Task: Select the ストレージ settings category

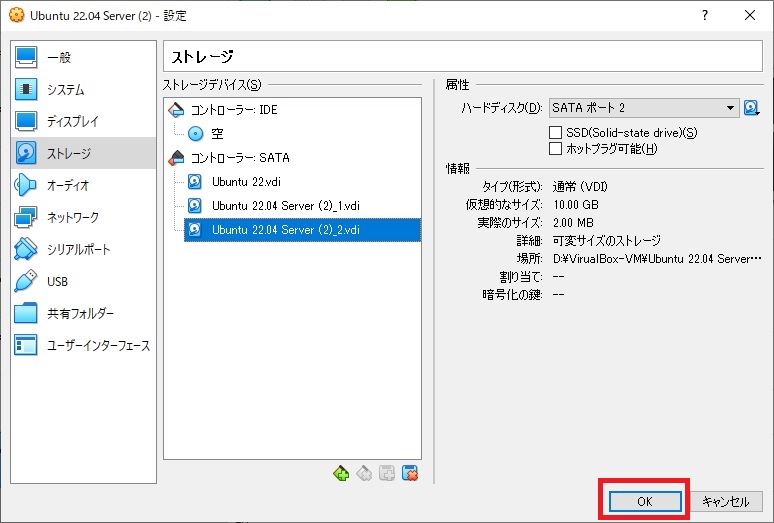Action: pos(83,153)
